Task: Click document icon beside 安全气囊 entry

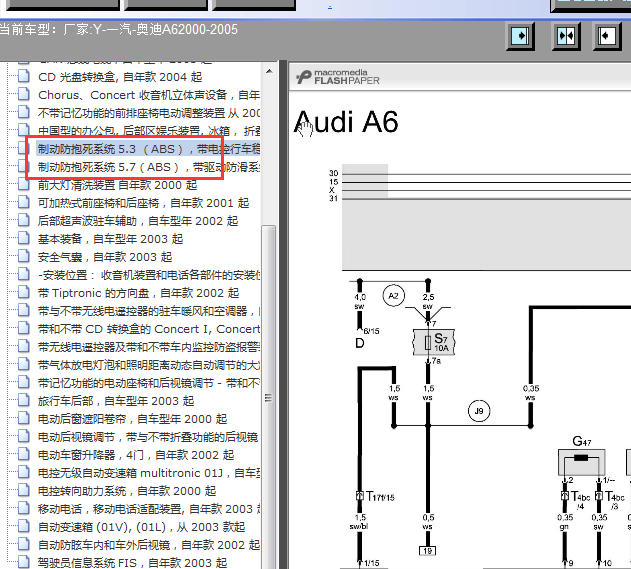Action: (24, 256)
